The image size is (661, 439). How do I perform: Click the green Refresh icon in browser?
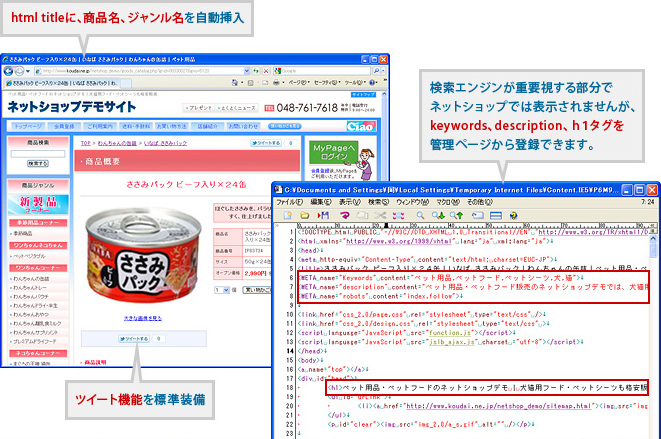pyautogui.click(x=256, y=71)
